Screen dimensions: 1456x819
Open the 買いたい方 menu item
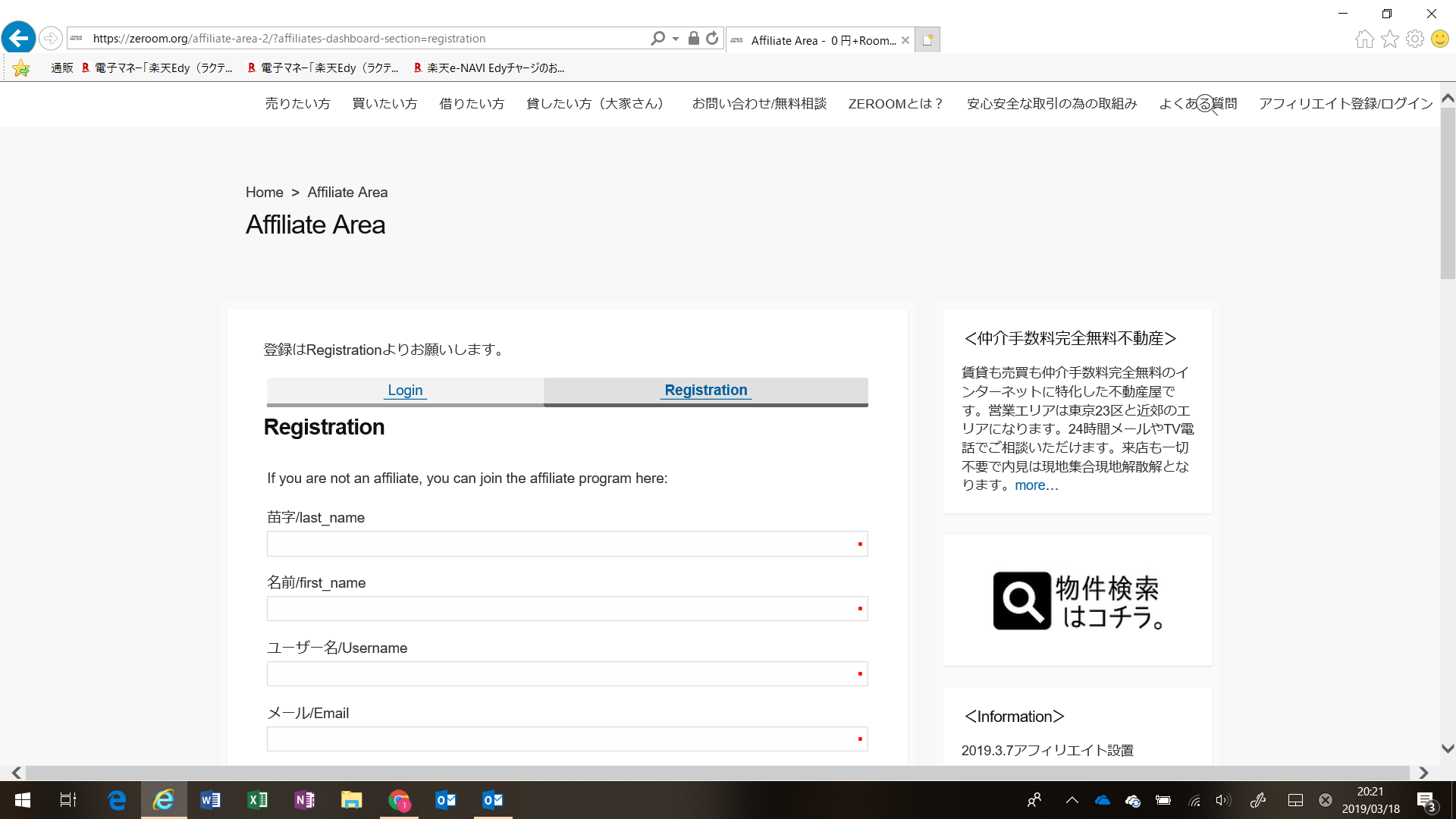(385, 104)
